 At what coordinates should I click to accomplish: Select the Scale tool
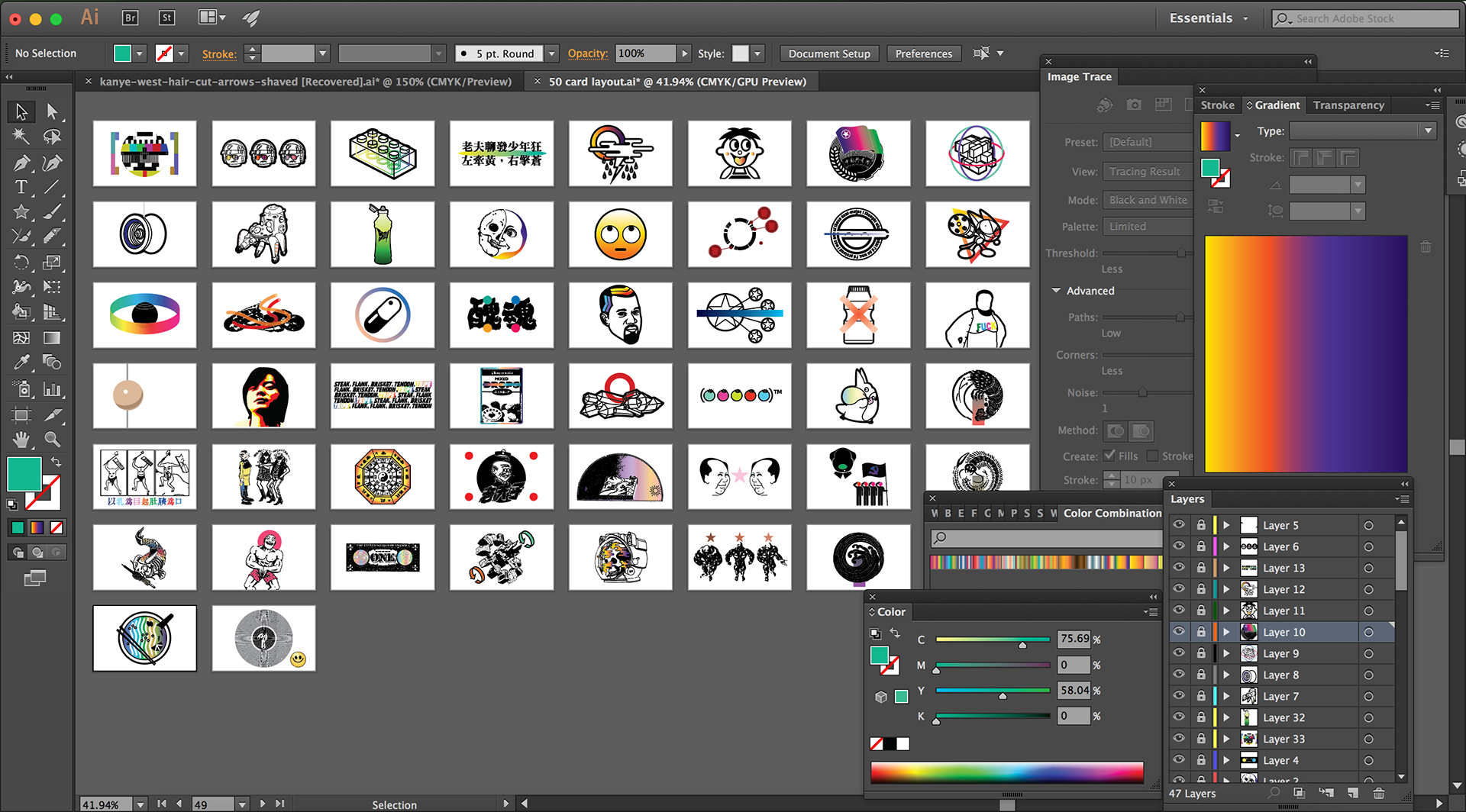[x=52, y=263]
